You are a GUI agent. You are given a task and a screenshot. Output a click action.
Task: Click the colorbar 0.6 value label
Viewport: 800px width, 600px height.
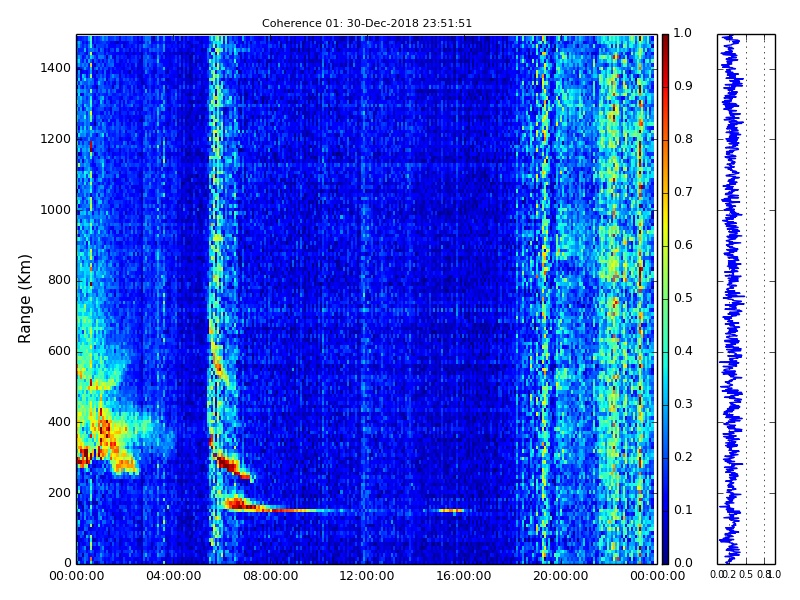click(683, 245)
